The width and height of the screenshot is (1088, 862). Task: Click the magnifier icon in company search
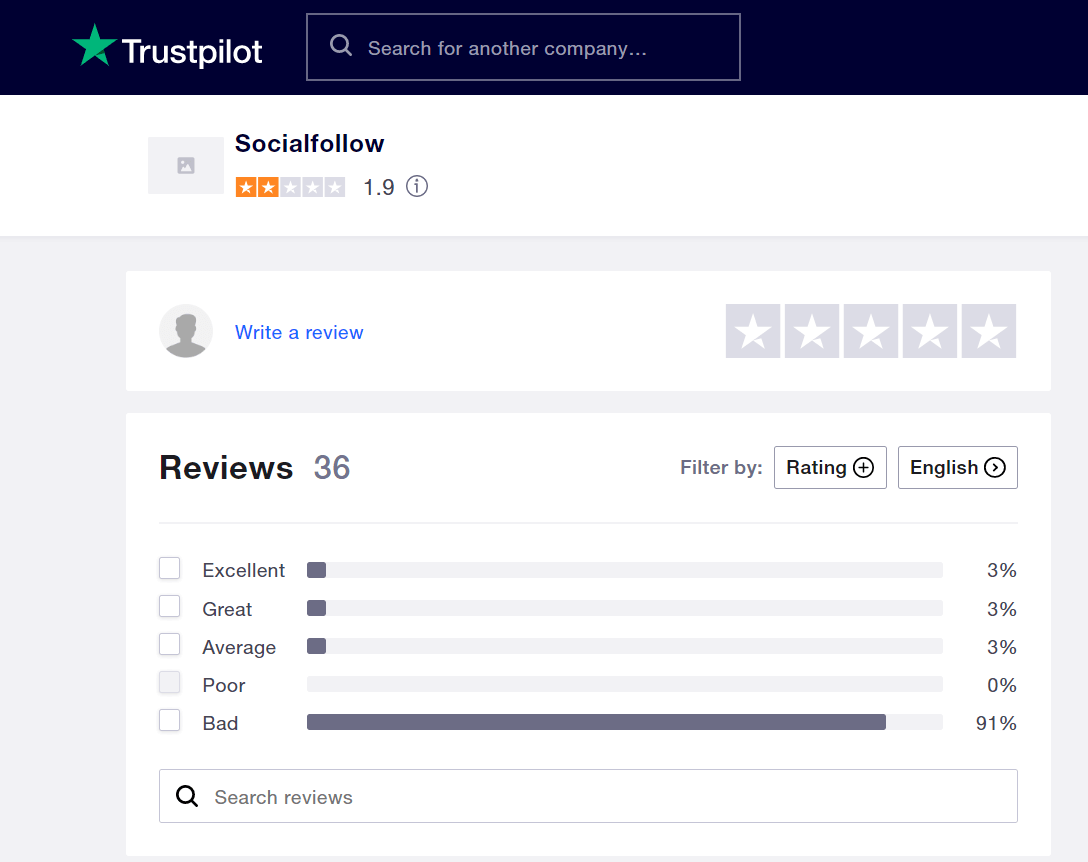coord(341,46)
